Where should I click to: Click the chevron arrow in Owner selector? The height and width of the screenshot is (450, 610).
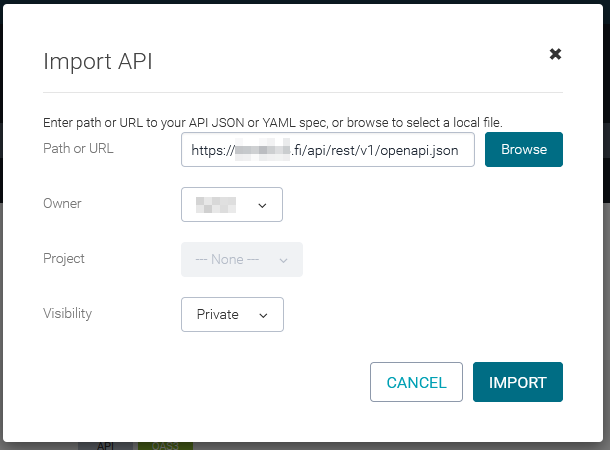(x=263, y=205)
